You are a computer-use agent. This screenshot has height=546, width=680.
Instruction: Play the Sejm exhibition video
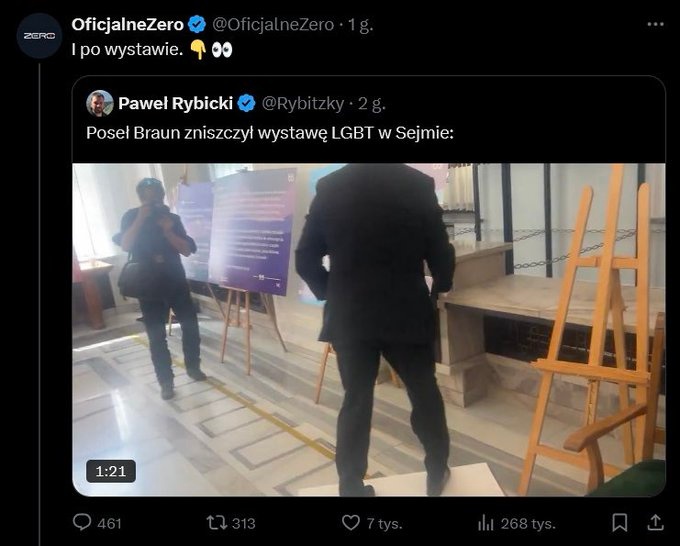(x=368, y=329)
